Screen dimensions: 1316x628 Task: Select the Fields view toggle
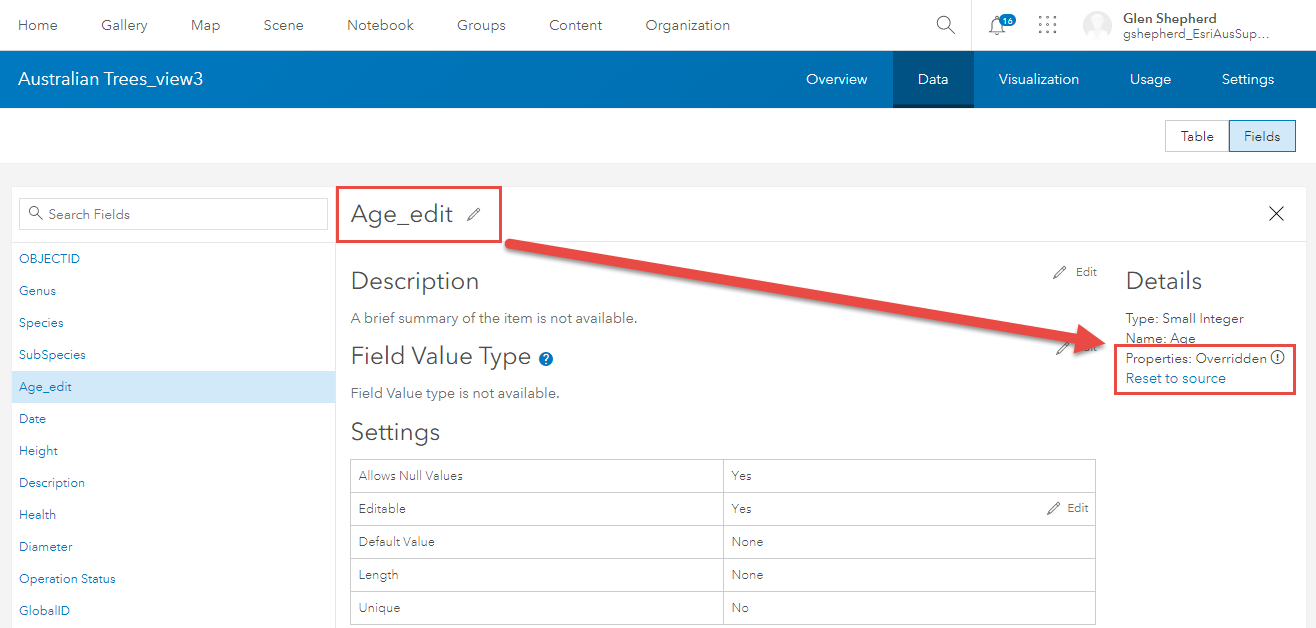click(1261, 136)
